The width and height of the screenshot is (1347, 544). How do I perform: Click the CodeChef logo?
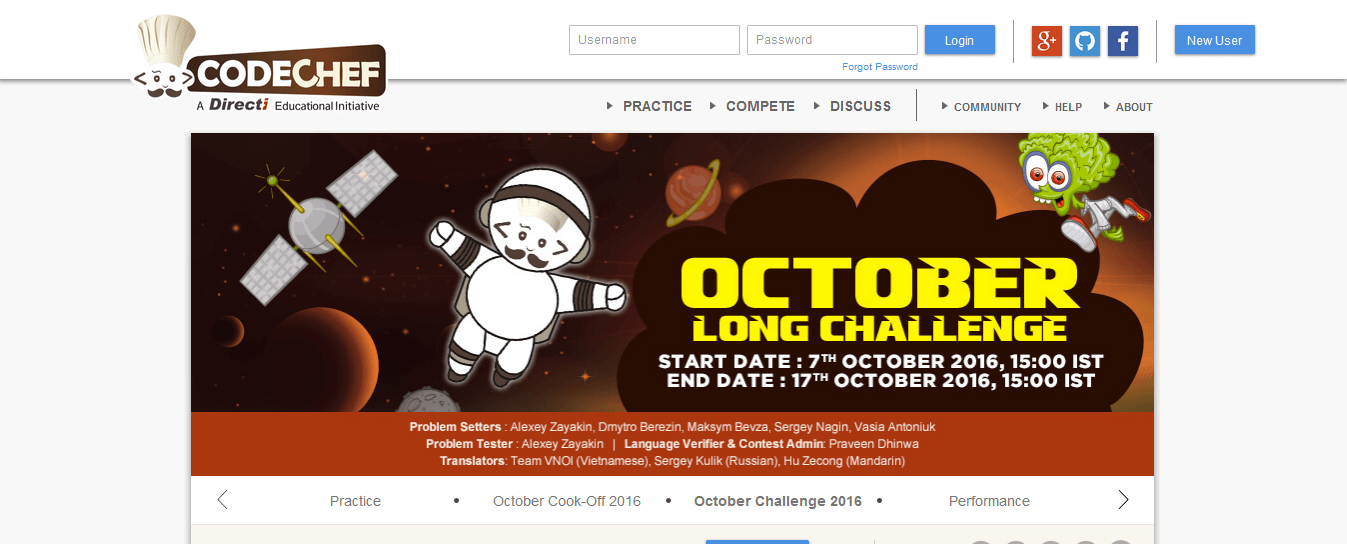[259, 64]
